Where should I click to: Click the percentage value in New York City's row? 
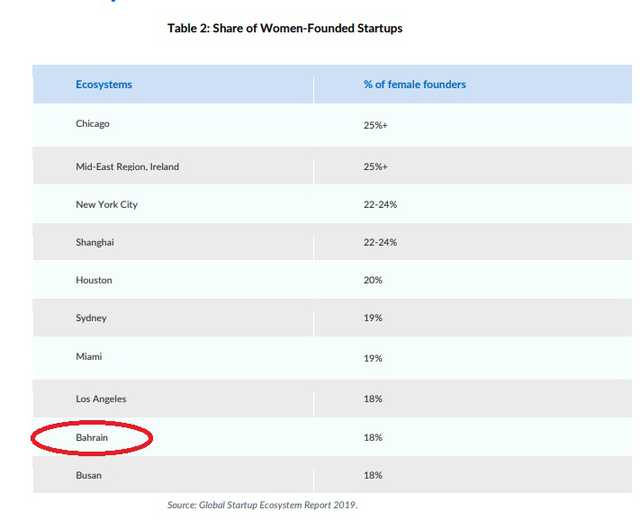click(x=380, y=205)
